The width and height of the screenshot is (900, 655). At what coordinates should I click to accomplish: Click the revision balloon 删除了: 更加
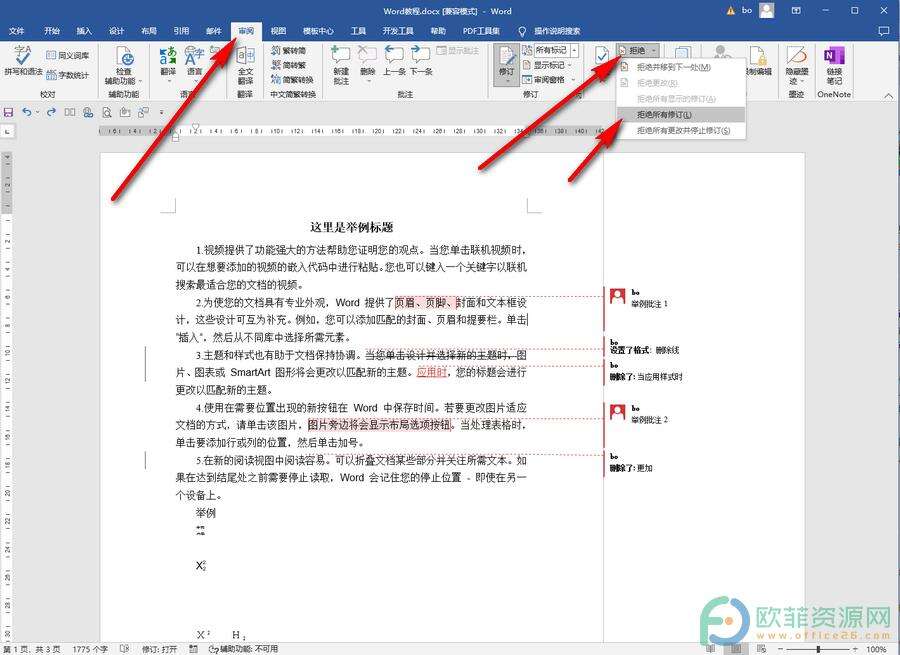(x=631, y=468)
